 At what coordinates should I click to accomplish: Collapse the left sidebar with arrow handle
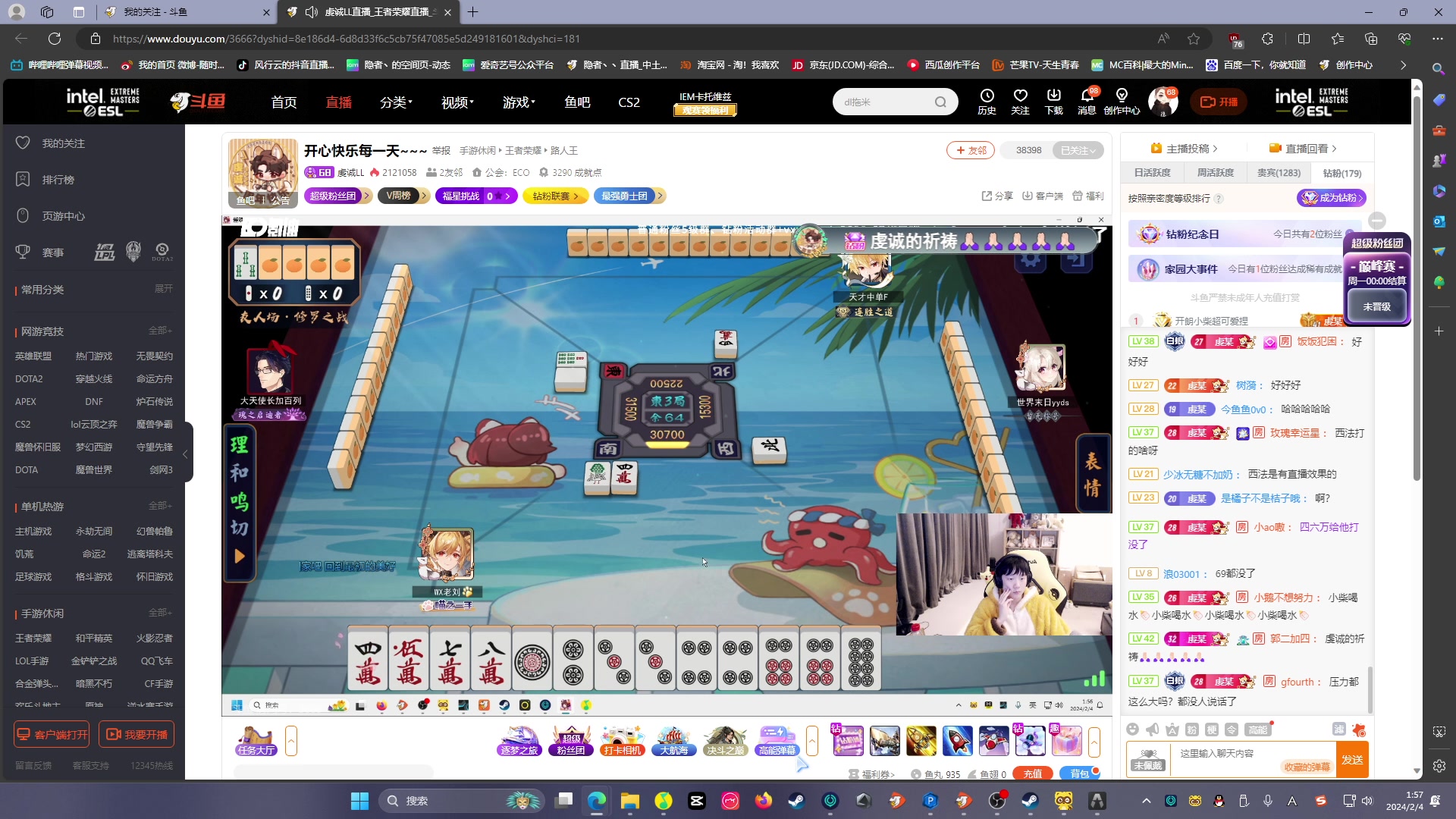(x=185, y=453)
